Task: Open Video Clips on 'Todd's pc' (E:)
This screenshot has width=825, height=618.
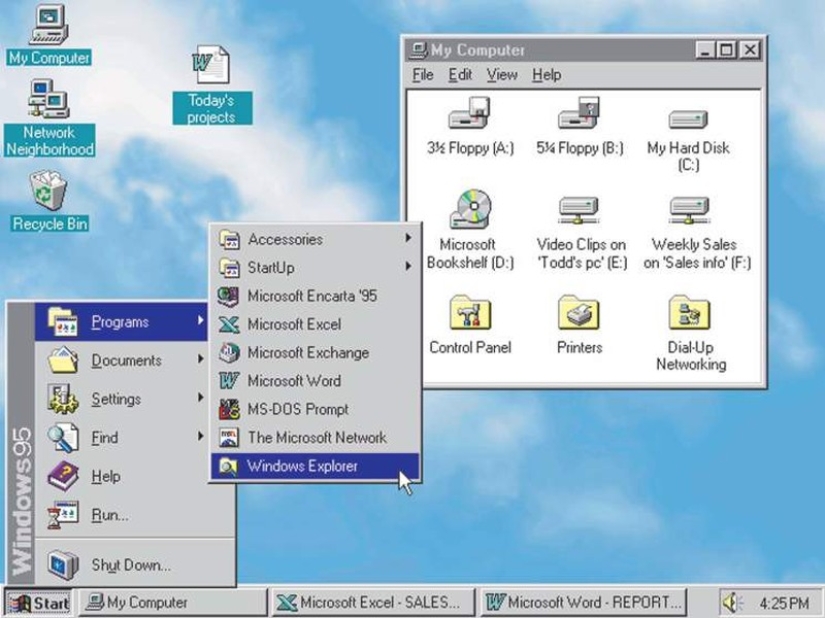Action: point(578,213)
